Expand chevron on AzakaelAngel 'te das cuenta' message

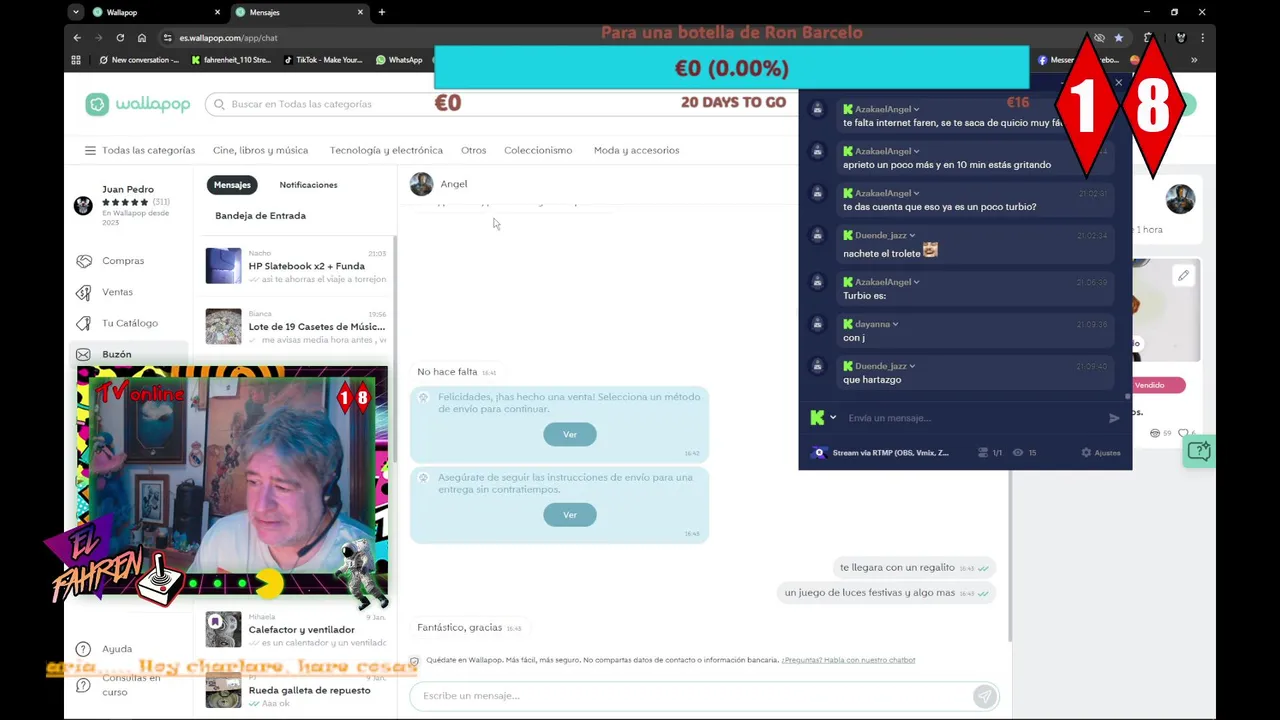[x=916, y=193]
